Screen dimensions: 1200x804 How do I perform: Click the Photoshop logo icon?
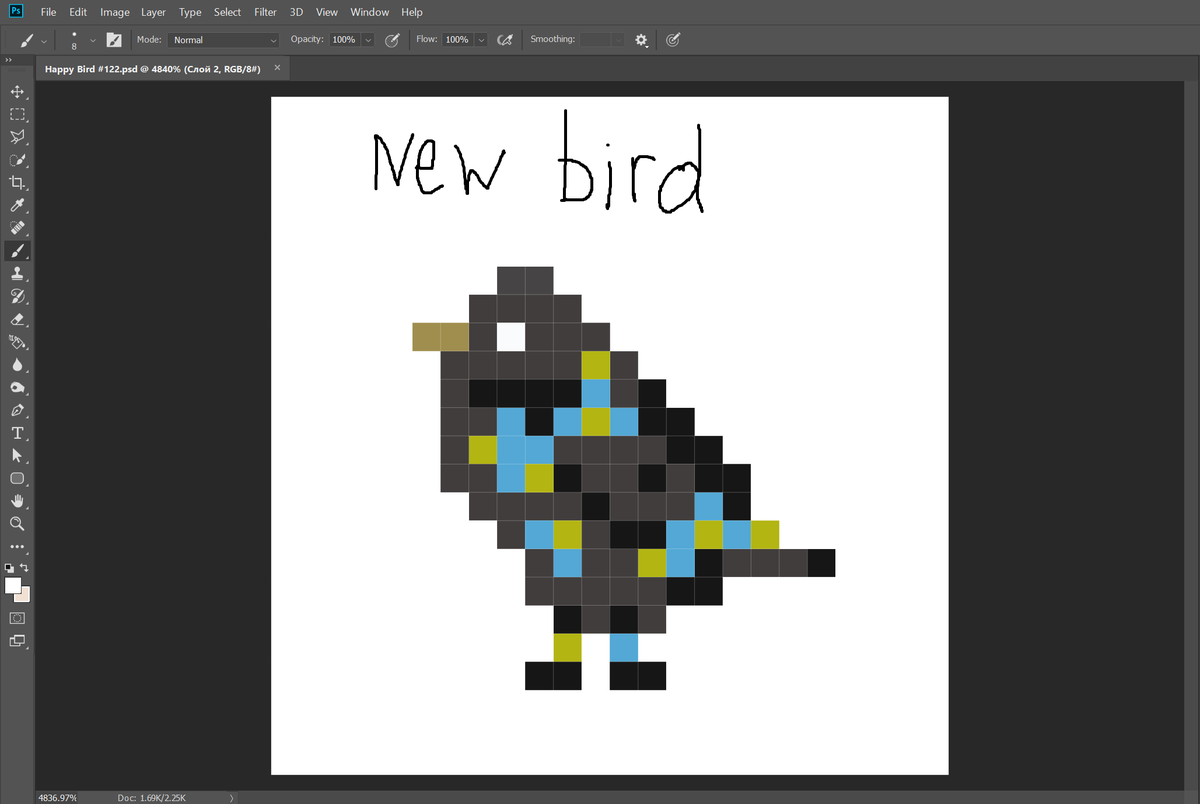[x=16, y=12]
